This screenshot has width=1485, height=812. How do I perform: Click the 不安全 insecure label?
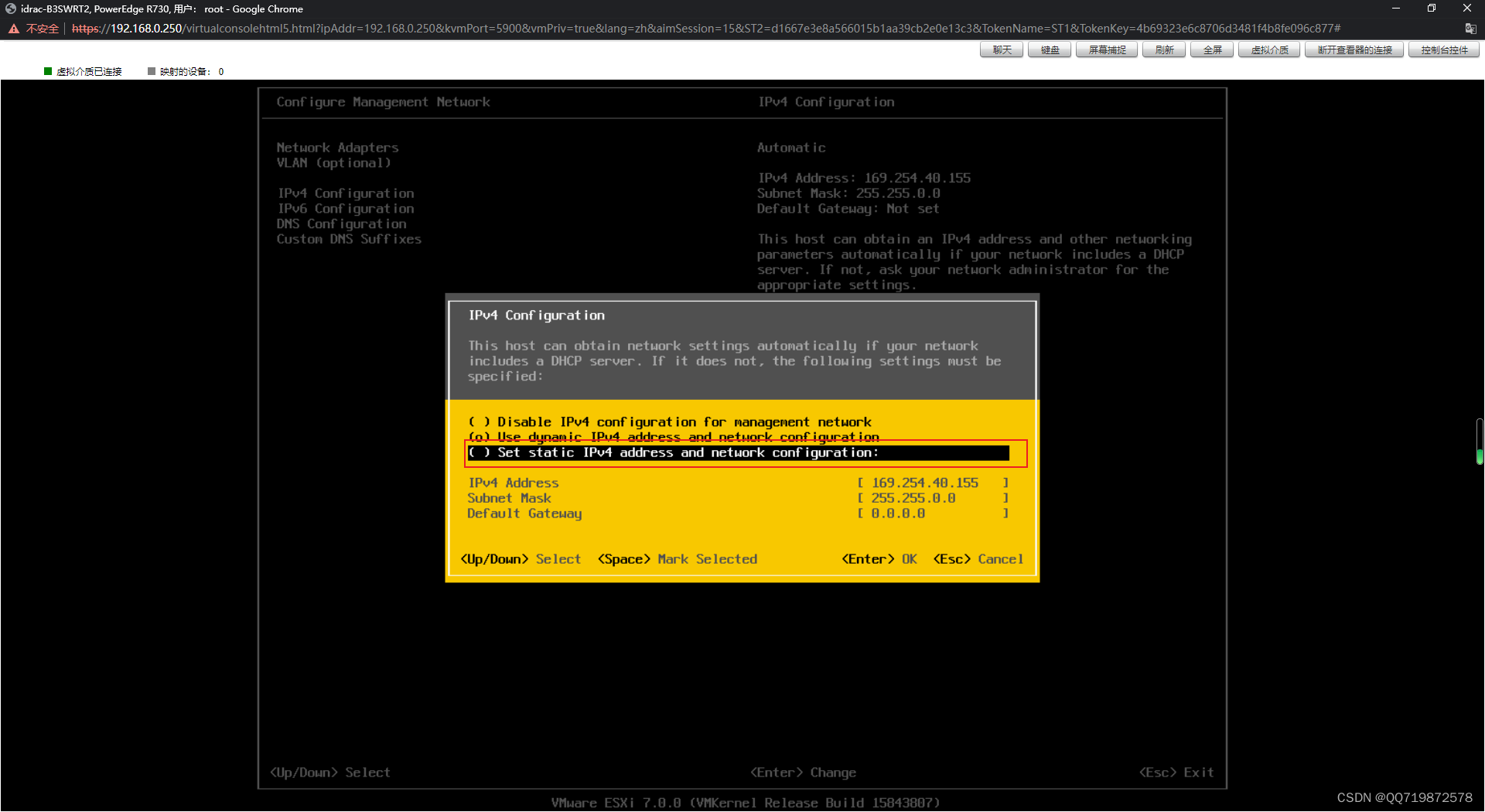43,29
